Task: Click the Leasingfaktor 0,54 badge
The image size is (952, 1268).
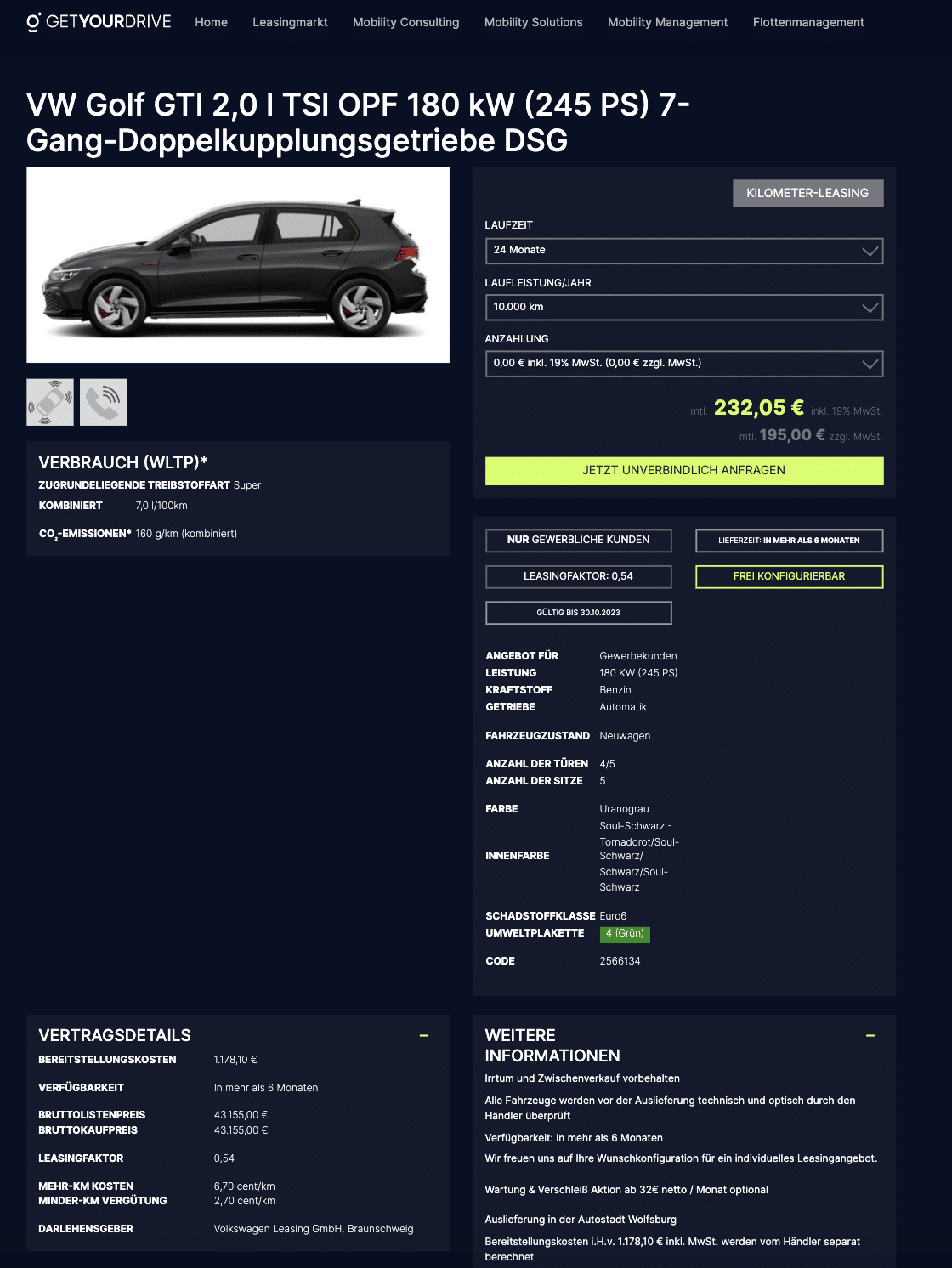Action: point(579,576)
